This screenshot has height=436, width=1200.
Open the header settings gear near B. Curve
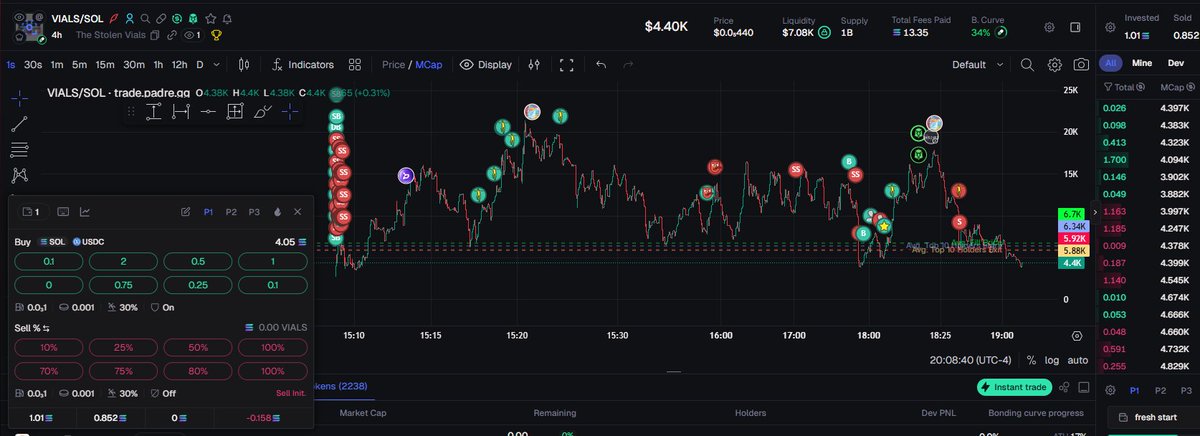(1049, 27)
